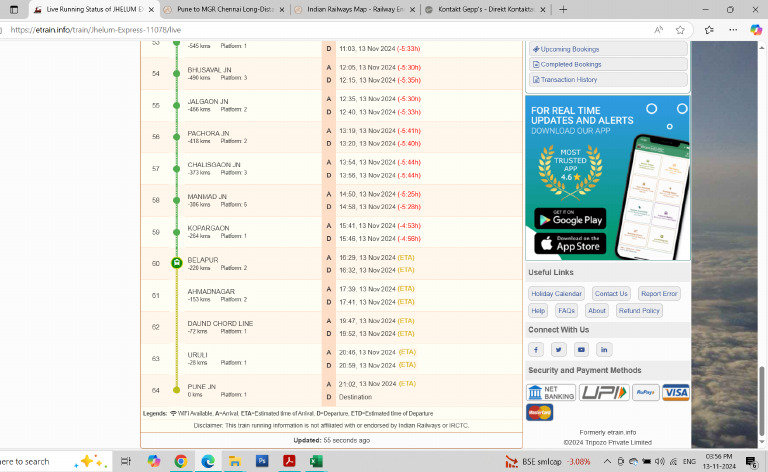Open the FAQs link
Screen dimensions: 768x472
coord(566,310)
